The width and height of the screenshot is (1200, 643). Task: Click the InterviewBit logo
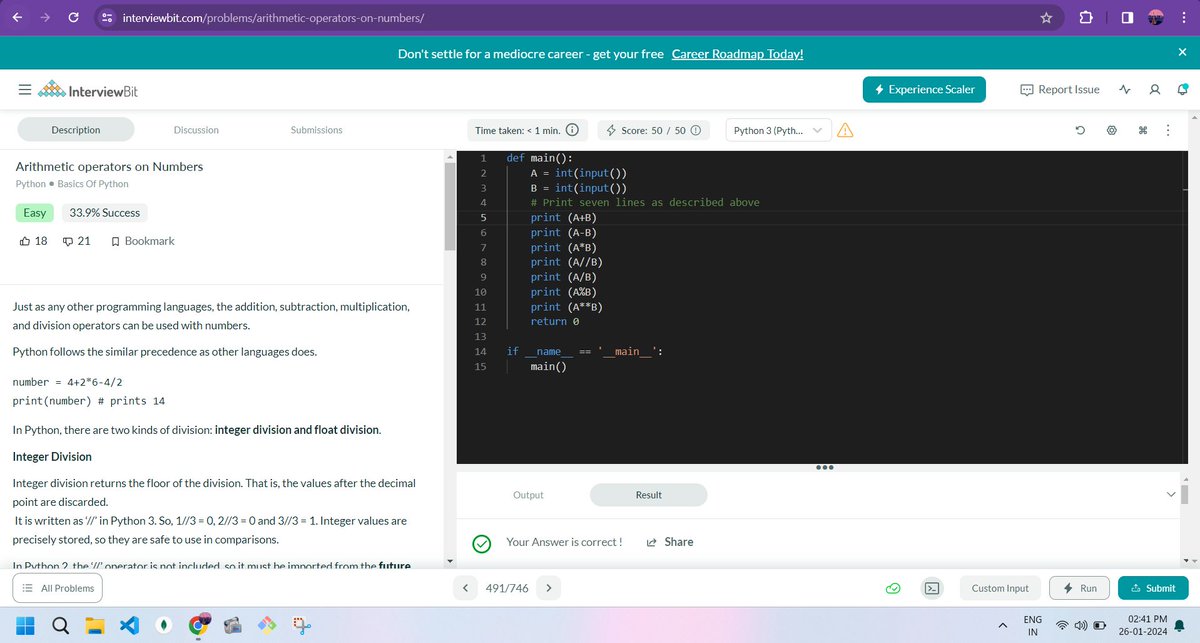click(88, 91)
